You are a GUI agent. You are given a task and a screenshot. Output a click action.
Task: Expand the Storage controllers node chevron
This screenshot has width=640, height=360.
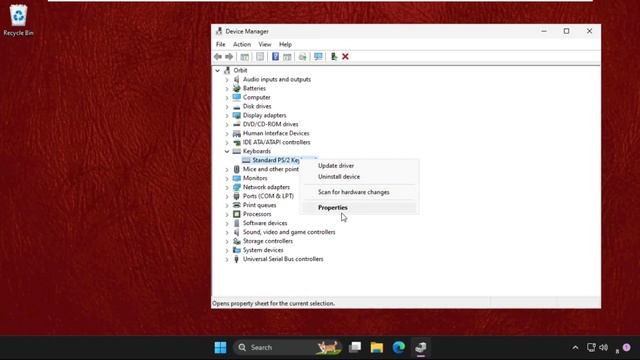point(227,241)
